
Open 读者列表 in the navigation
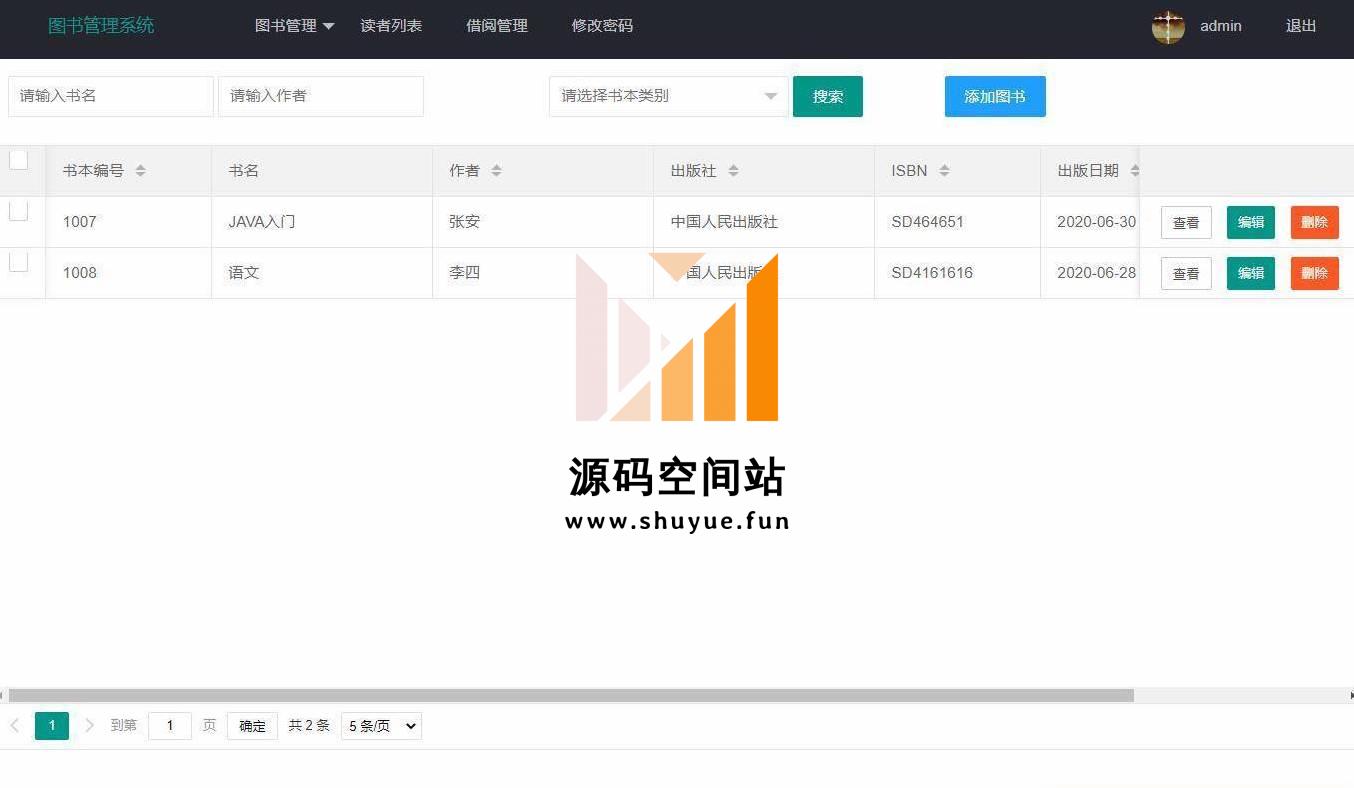(x=391, y=26)
